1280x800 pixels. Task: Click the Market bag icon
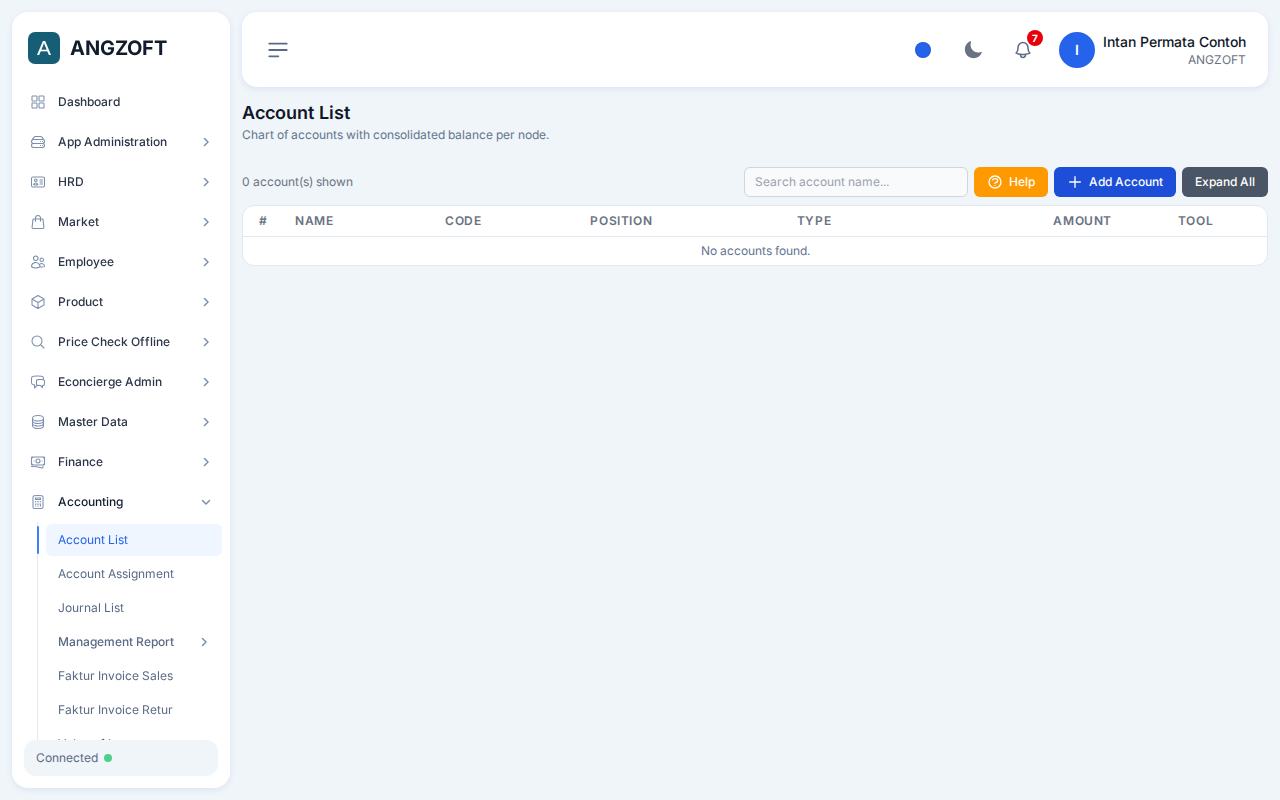click(38, 222)
